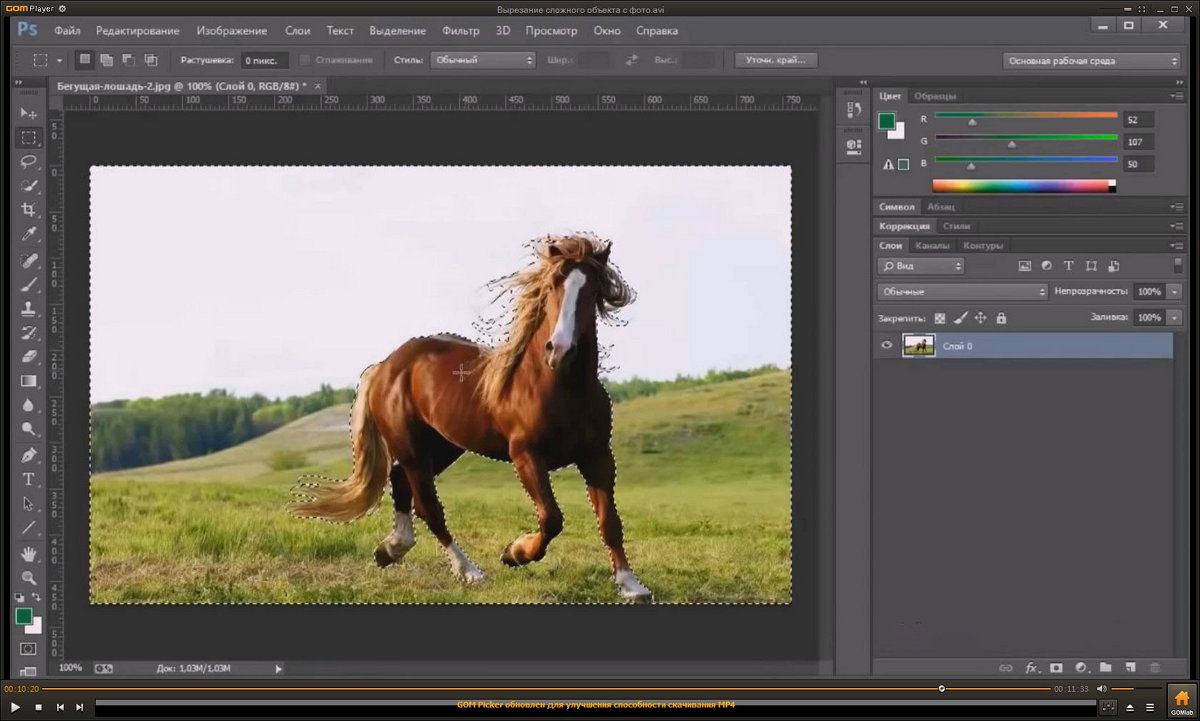1200x721 pixels.
Task: Open the Фильтр menu
Action: 460,31
